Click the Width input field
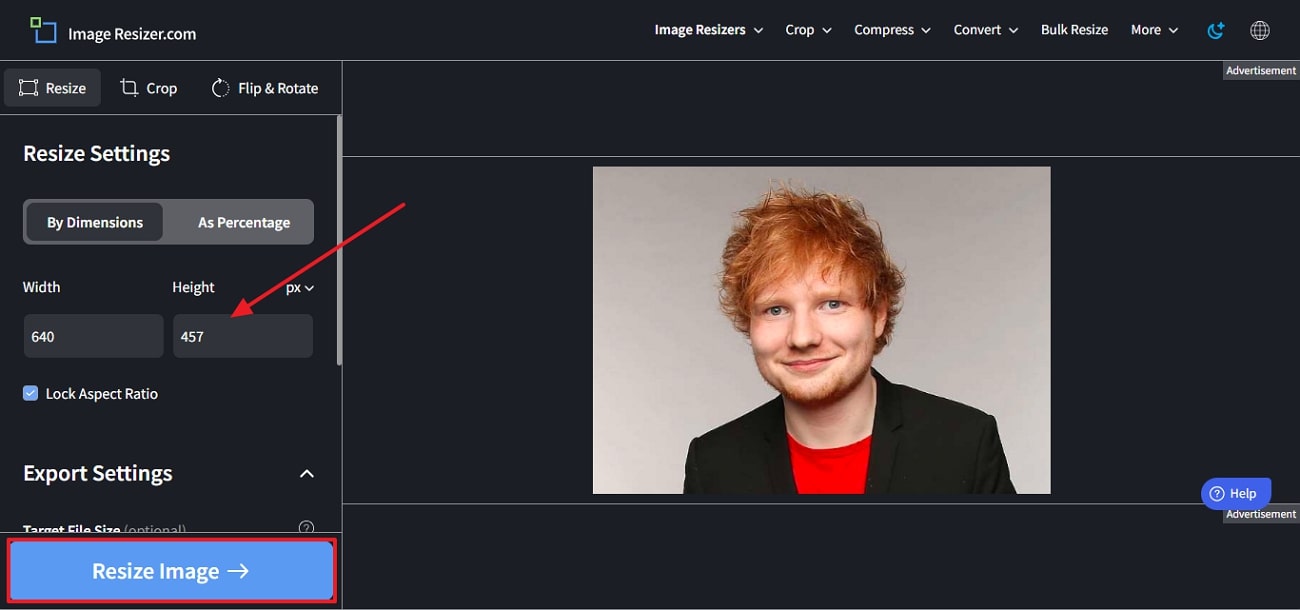The width and height of the screenshot is (1300, 610). [x=93, y=336]
